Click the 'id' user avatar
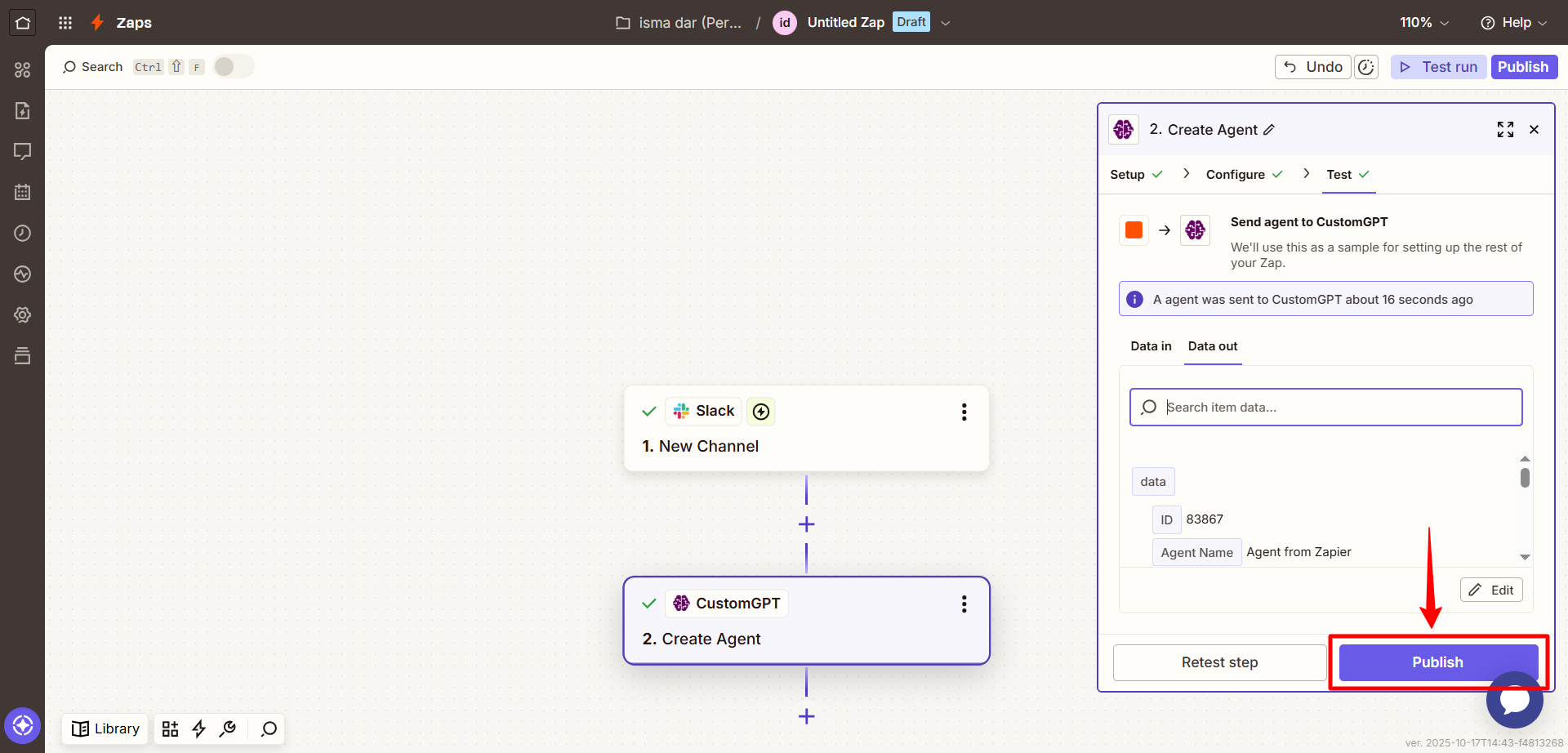This screenshot has height=753, width=1568. [x=784, y=23]
